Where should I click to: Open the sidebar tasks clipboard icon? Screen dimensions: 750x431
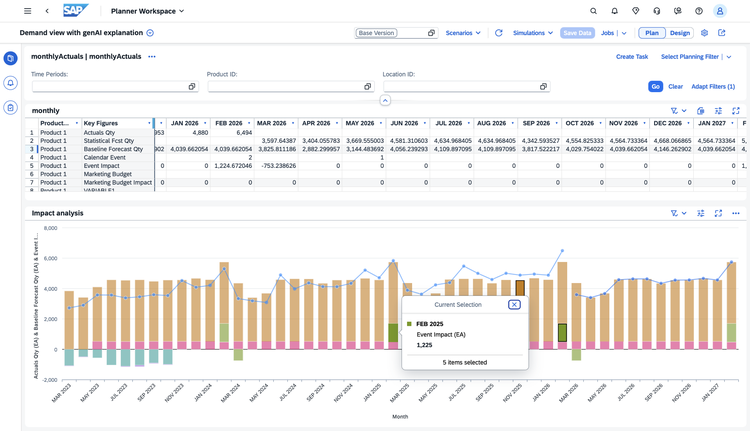pos(11,107)
